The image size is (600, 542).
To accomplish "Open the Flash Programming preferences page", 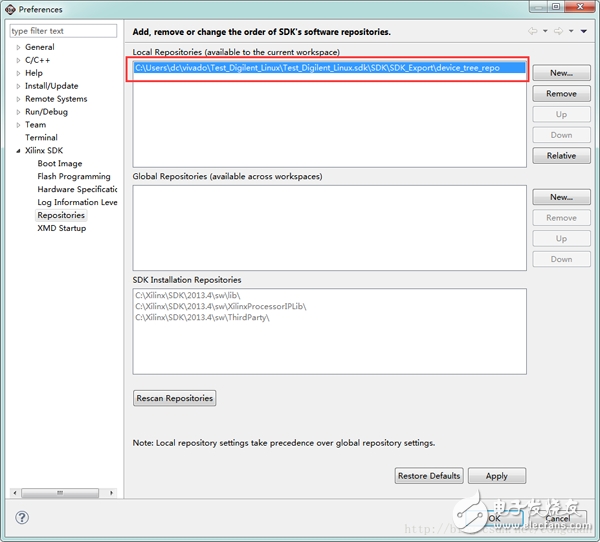I will click(x=74, y=176).
